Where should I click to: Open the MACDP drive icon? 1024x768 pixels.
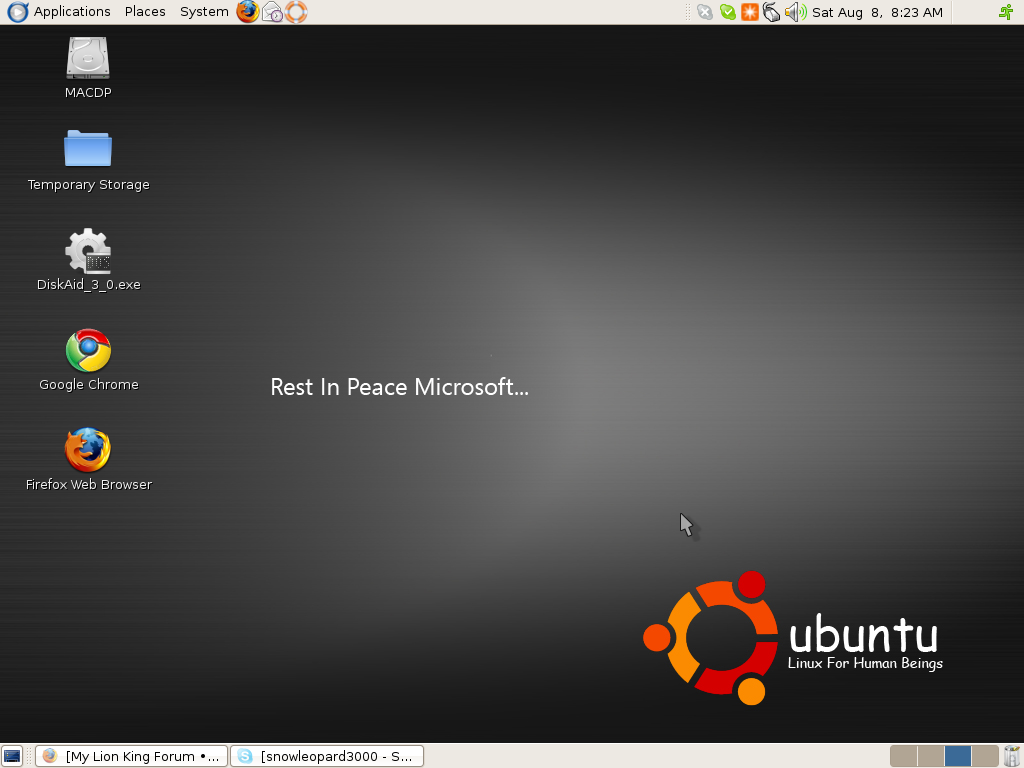(88, 58)
